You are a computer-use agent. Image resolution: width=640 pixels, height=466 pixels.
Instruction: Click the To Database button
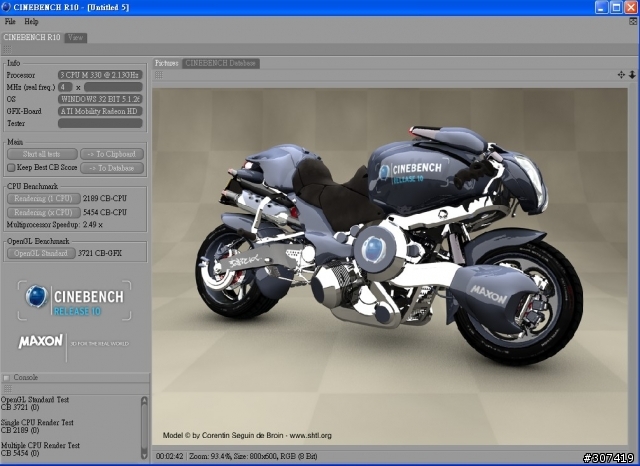112,168
